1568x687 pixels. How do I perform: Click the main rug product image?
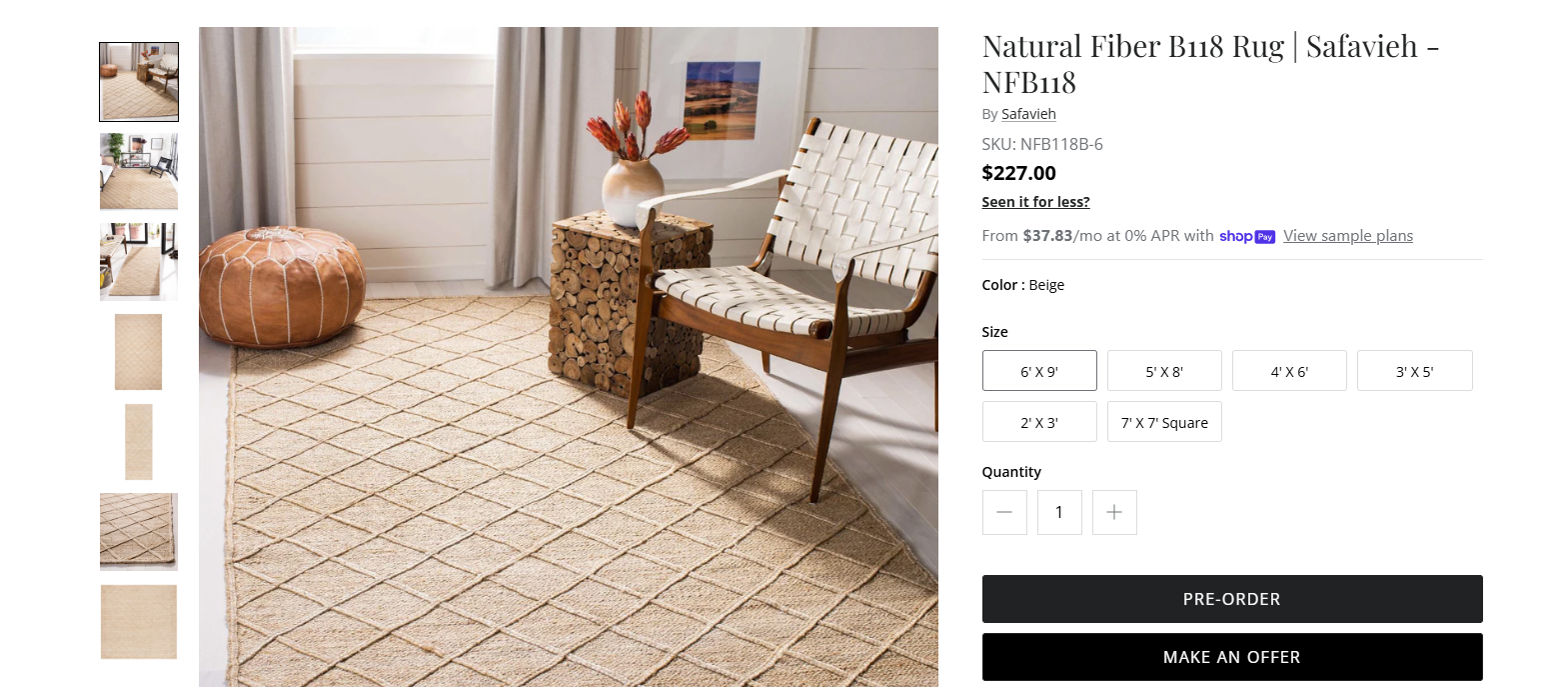click(x=569, y=357)
